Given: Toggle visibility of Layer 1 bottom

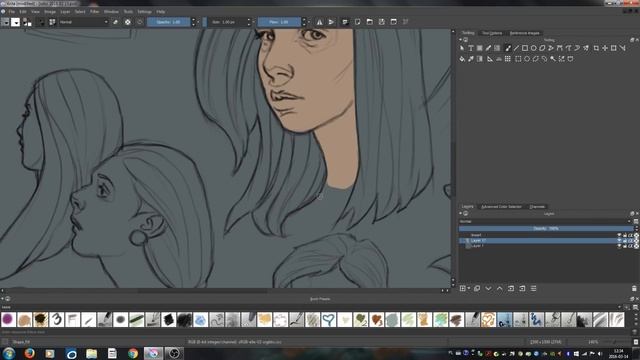Looking at the screenshot, I should 619,246.
